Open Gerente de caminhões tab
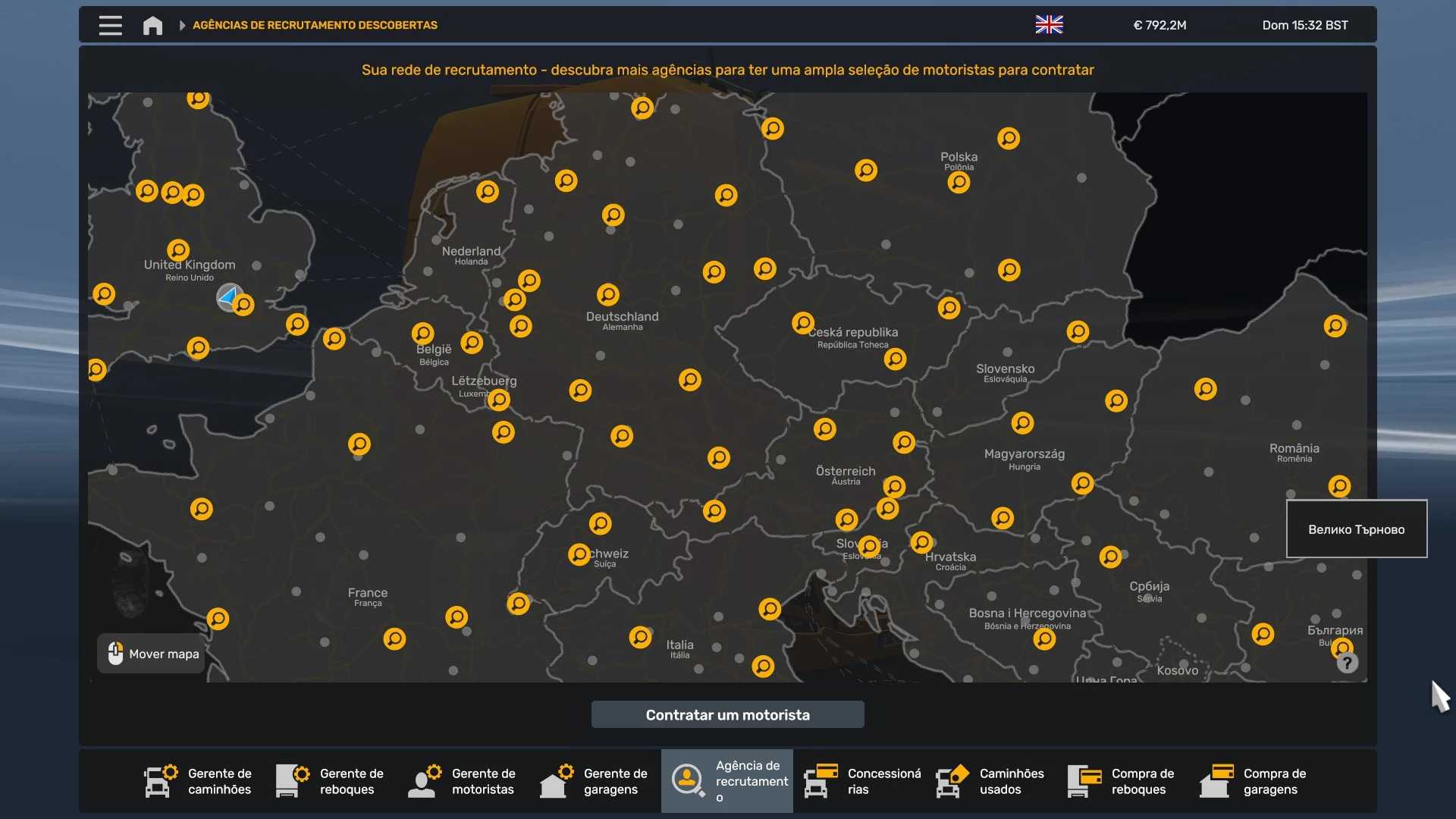Viewport: 1456px width, 819px height. point(199,781)
